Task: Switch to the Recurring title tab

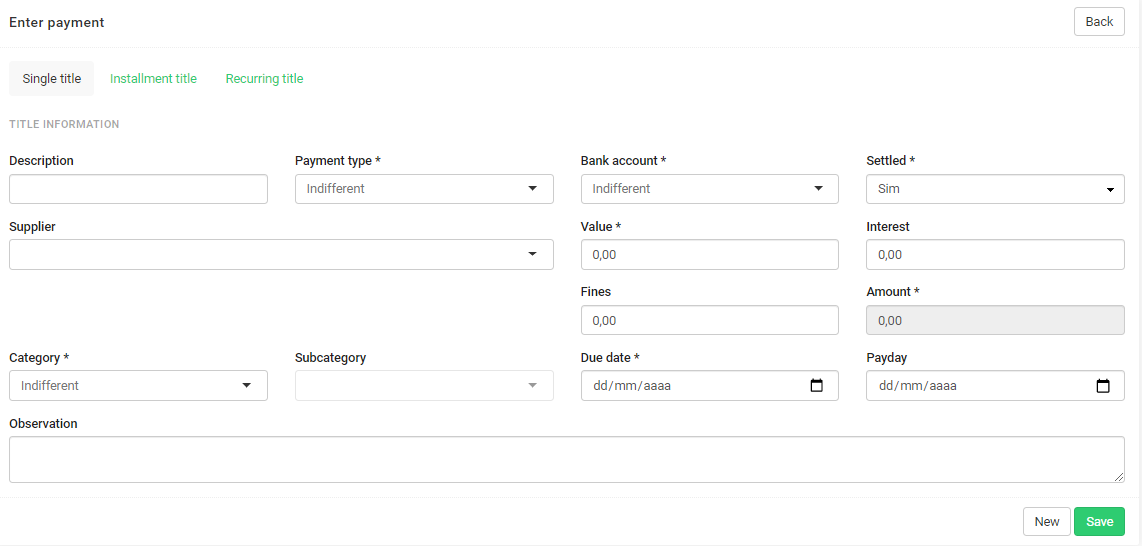Action: pyautogui.click(x=264, y=79)
